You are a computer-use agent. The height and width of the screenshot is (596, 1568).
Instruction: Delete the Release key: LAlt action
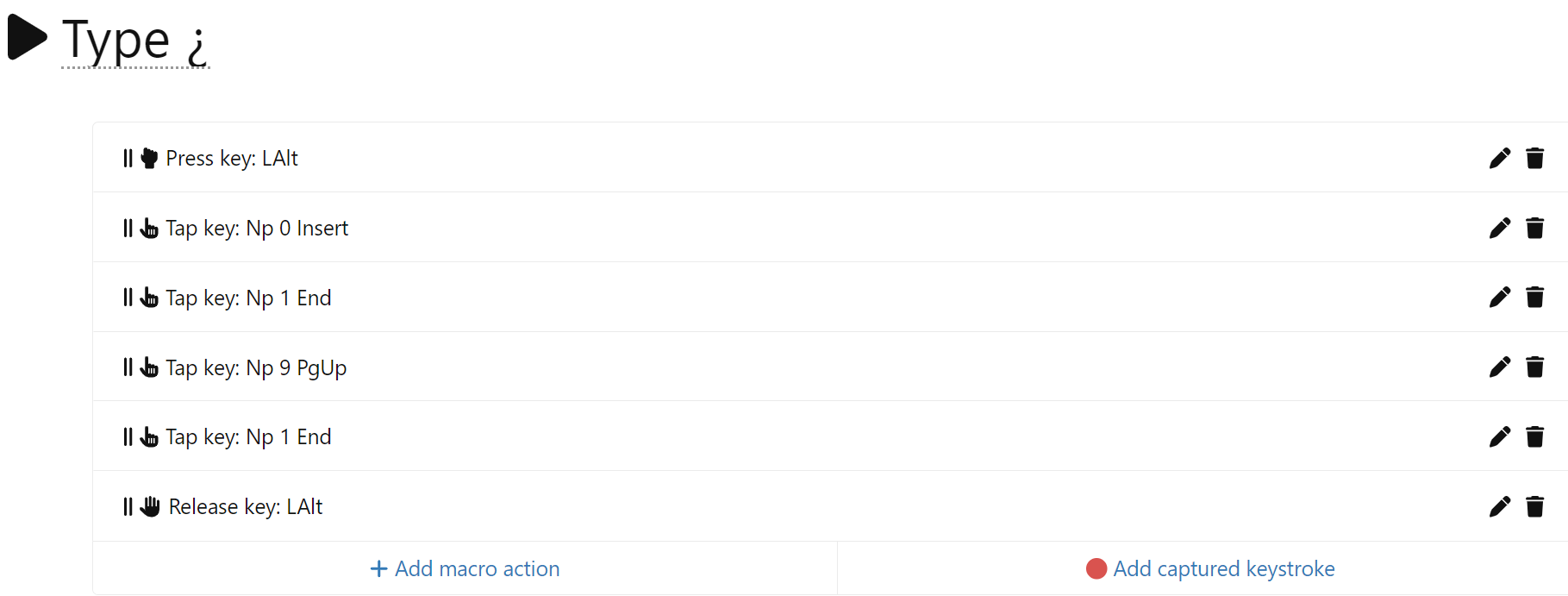tap(1534, 506)
